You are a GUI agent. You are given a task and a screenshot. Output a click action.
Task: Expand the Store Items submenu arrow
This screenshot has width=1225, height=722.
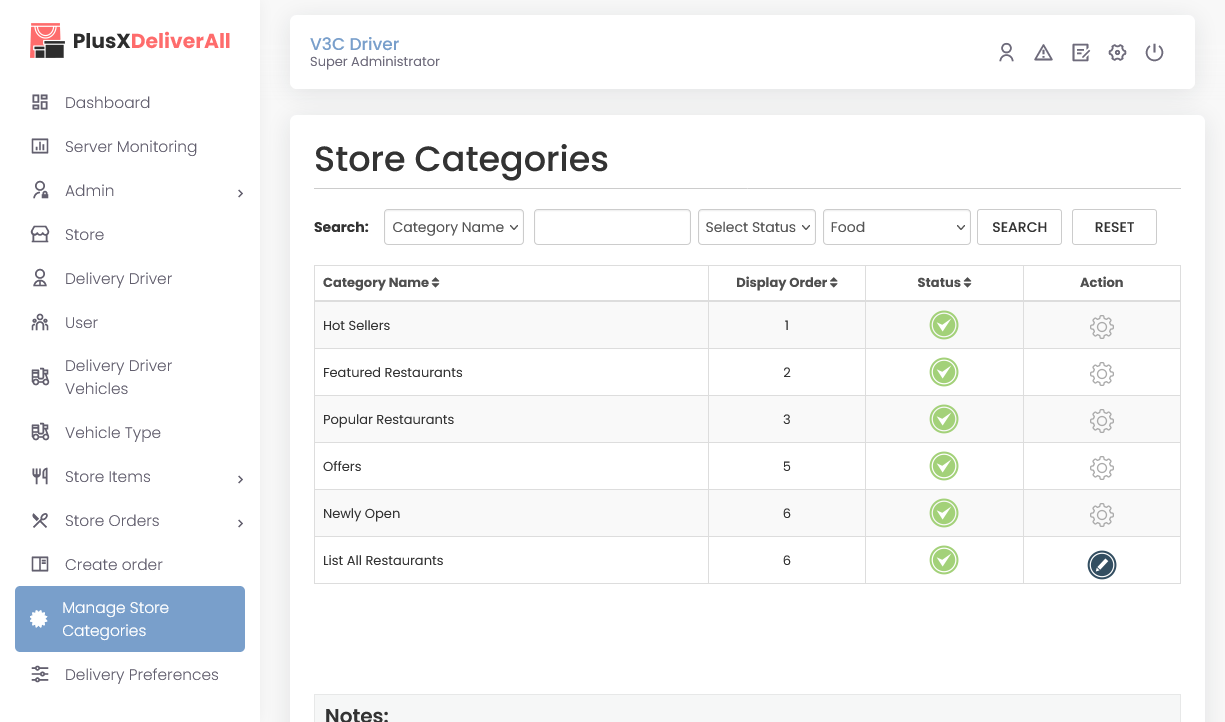coord(240,479)
